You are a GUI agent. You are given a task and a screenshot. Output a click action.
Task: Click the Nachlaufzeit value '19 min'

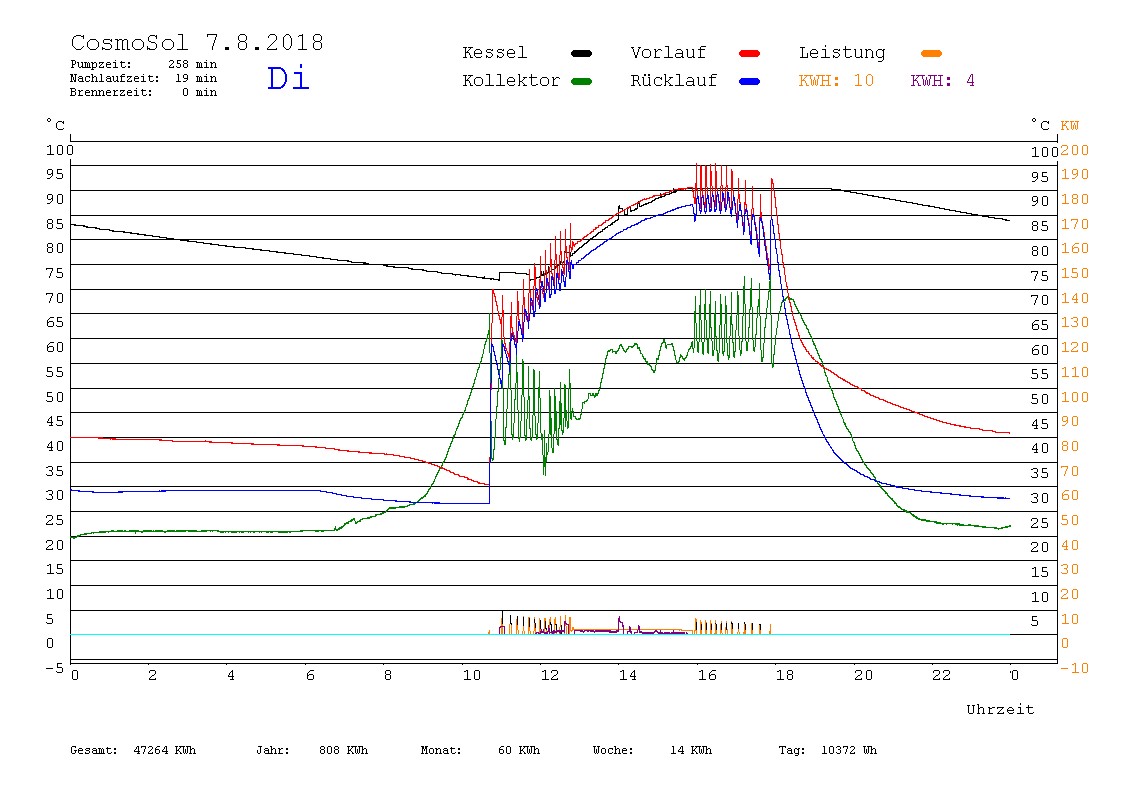[196, 78]
